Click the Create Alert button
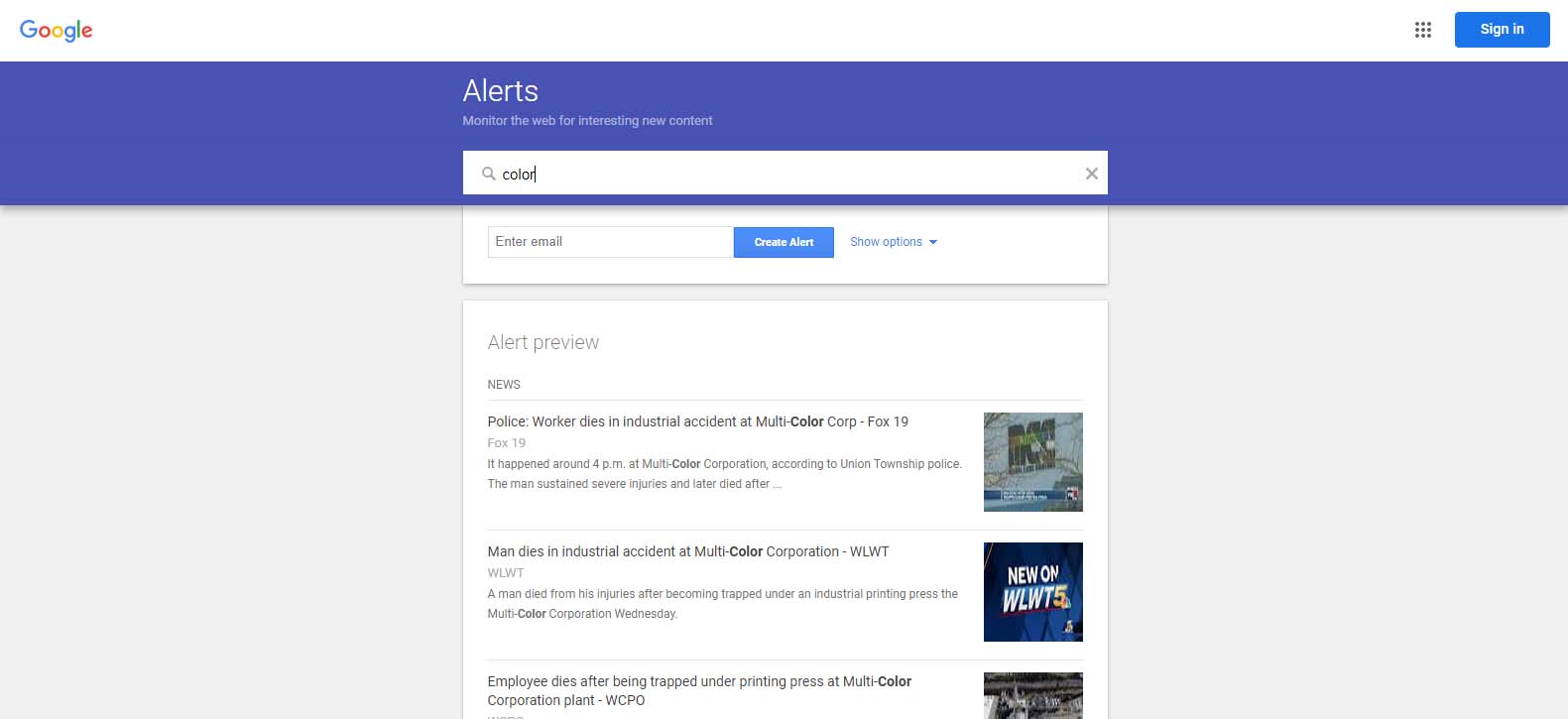The width and height of the screenshot is (1568, 719). 784,242
